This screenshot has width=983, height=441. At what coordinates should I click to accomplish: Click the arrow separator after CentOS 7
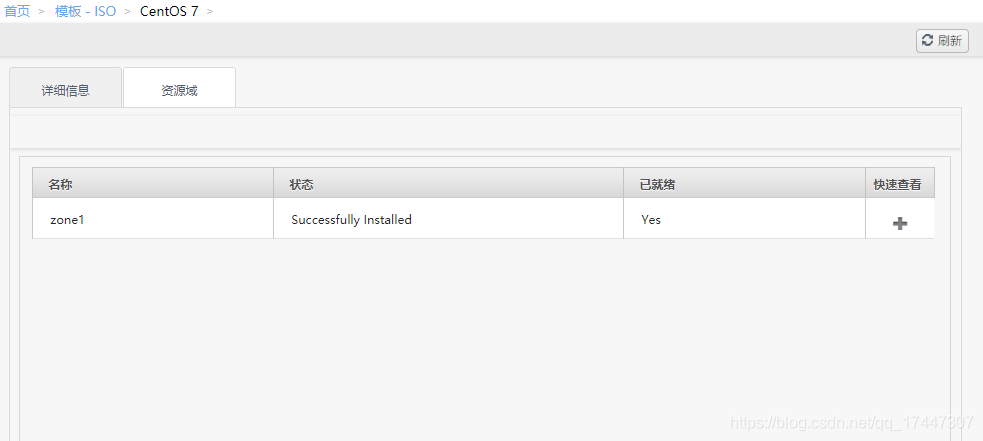coord(210,12)
